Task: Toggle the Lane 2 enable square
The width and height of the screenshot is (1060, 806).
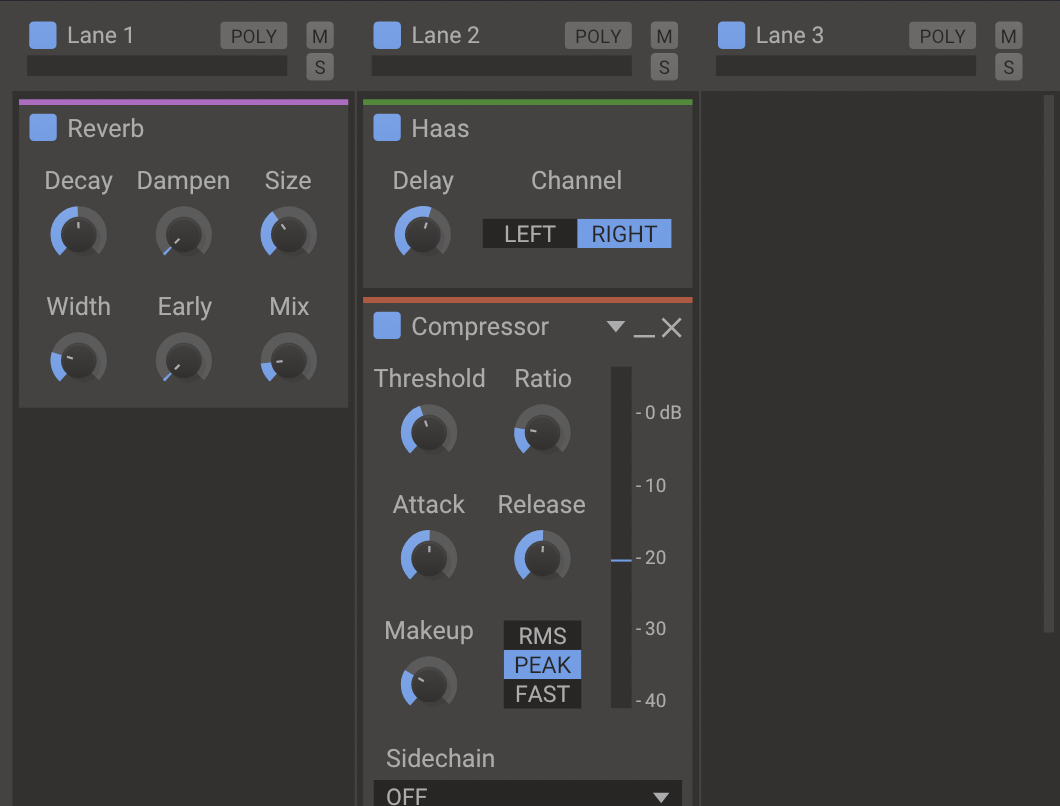Action: (x=387, y=35)
